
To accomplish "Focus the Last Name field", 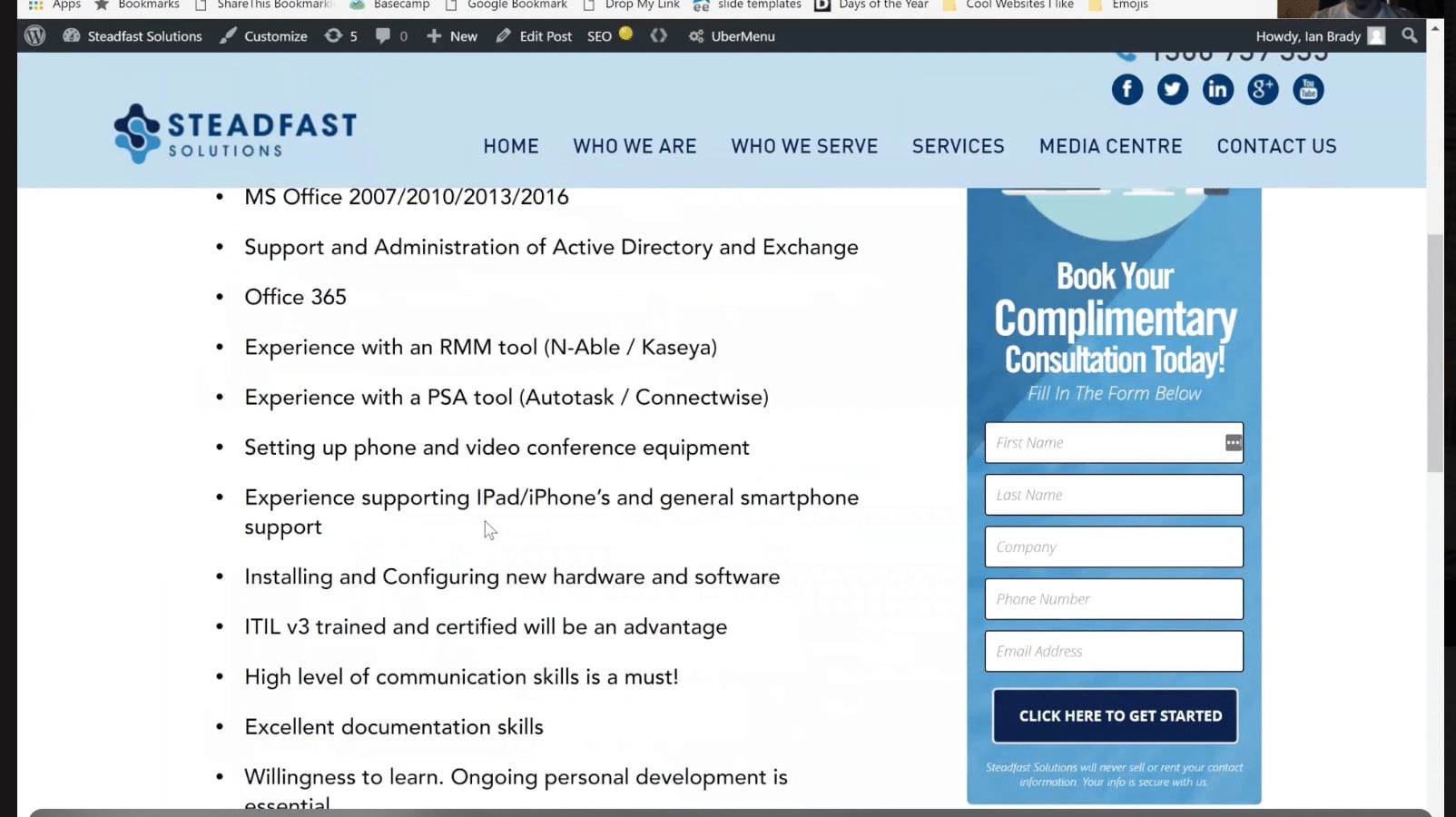I will click(x=1114, y=495).
